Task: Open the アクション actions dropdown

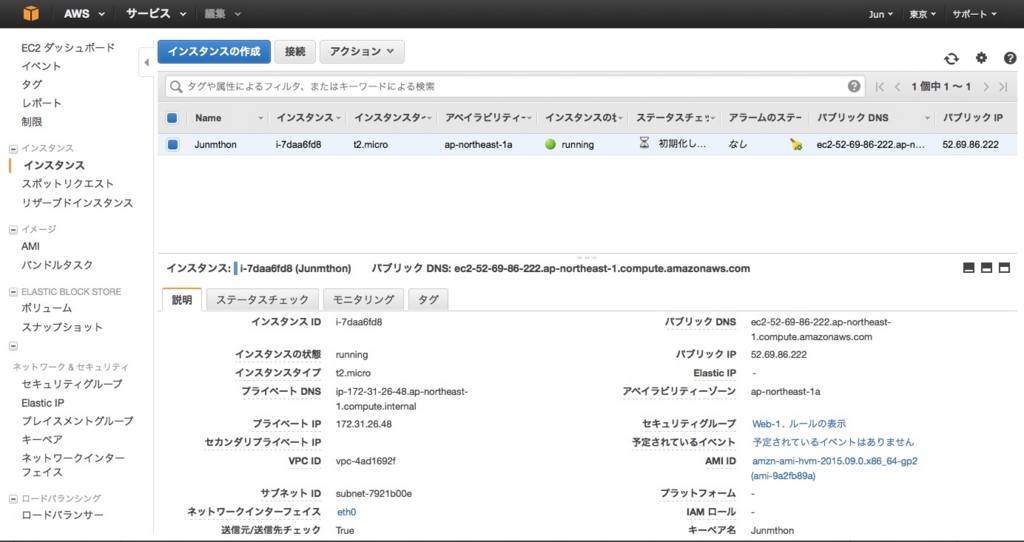Action: 362,52
